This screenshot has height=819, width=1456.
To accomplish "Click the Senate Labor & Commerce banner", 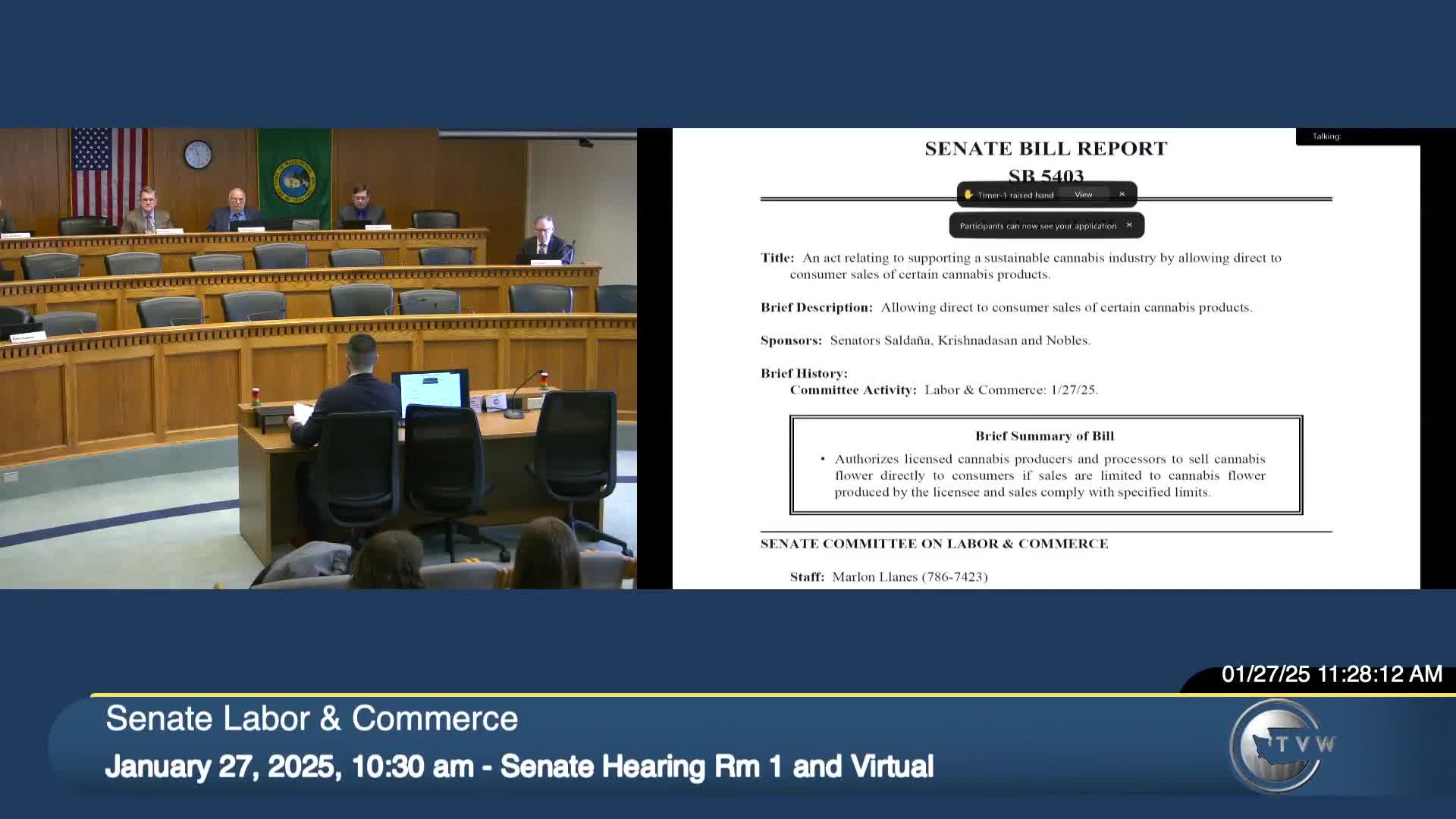I will 312,718.
